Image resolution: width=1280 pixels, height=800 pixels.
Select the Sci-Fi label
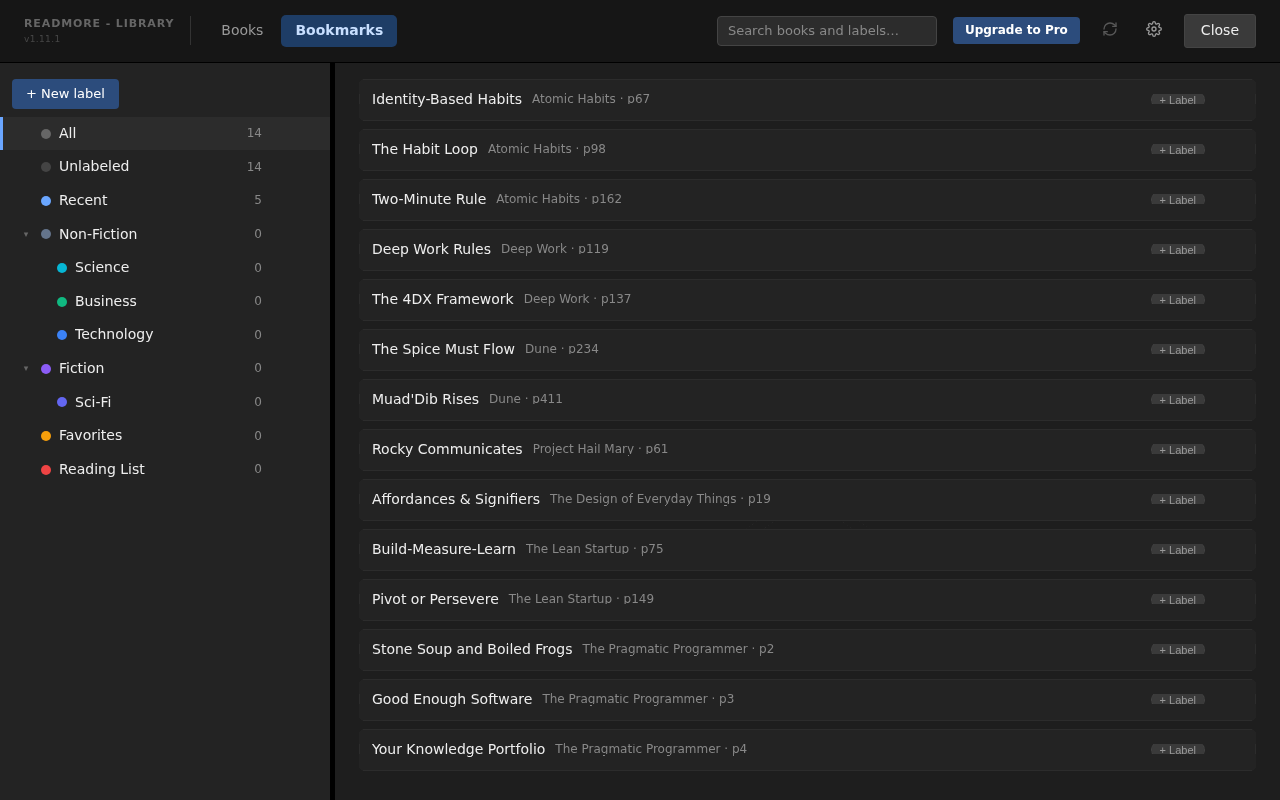[165, 402]
